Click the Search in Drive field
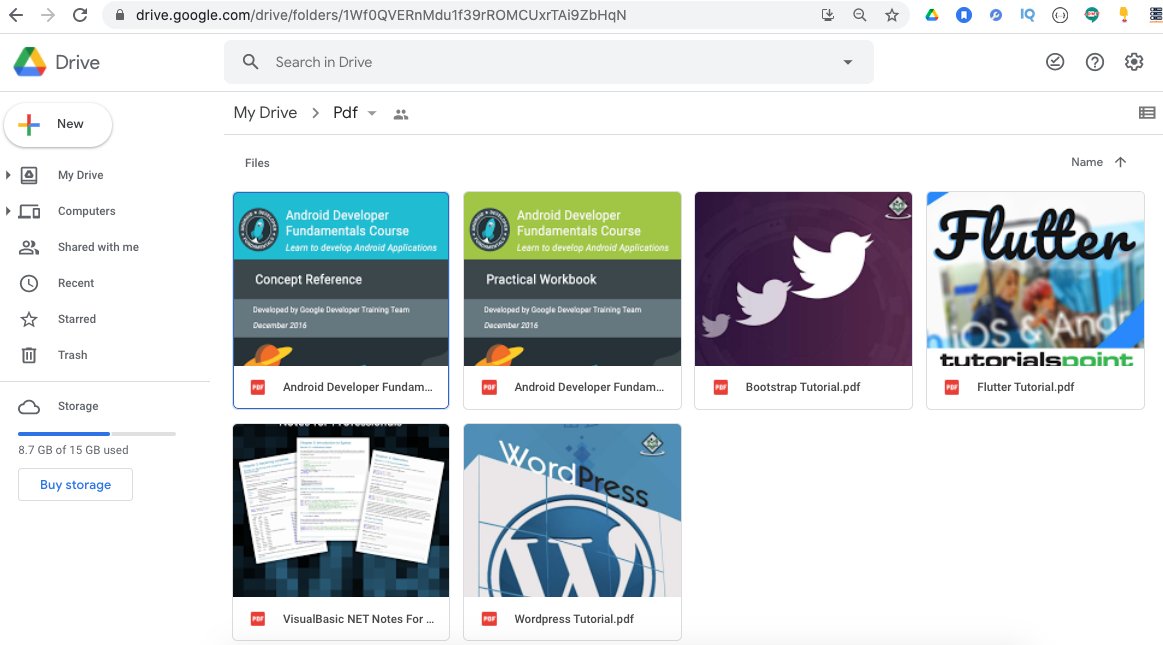This screenshot has height=645, width=1163. [549, 62]
